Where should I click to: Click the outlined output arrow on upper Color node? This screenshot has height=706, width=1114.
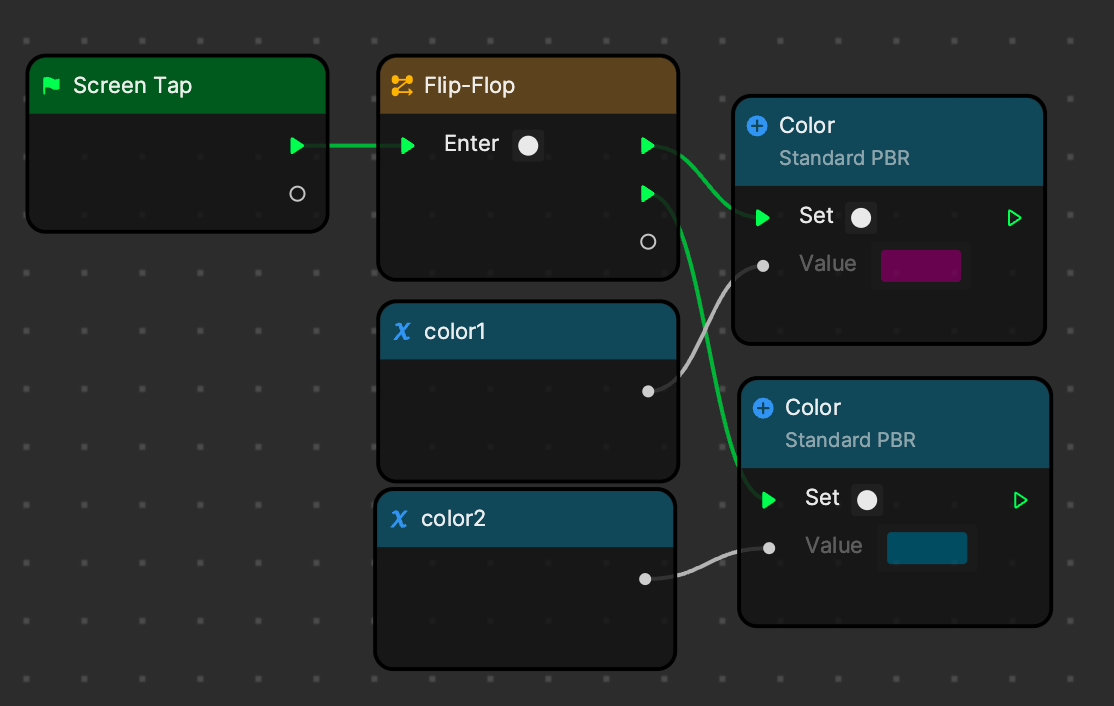pos(1015,218)
